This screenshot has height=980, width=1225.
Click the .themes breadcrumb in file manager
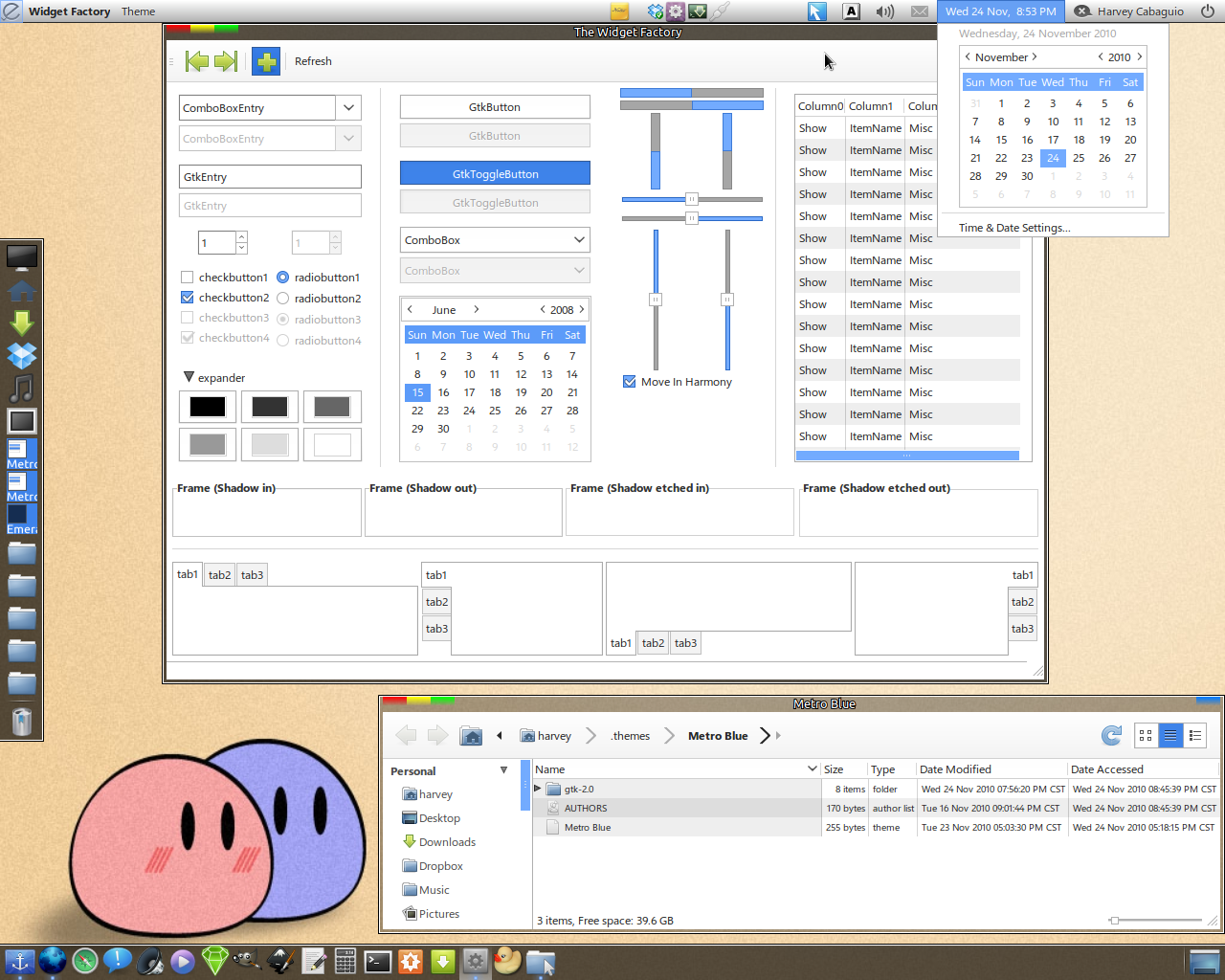630,736
